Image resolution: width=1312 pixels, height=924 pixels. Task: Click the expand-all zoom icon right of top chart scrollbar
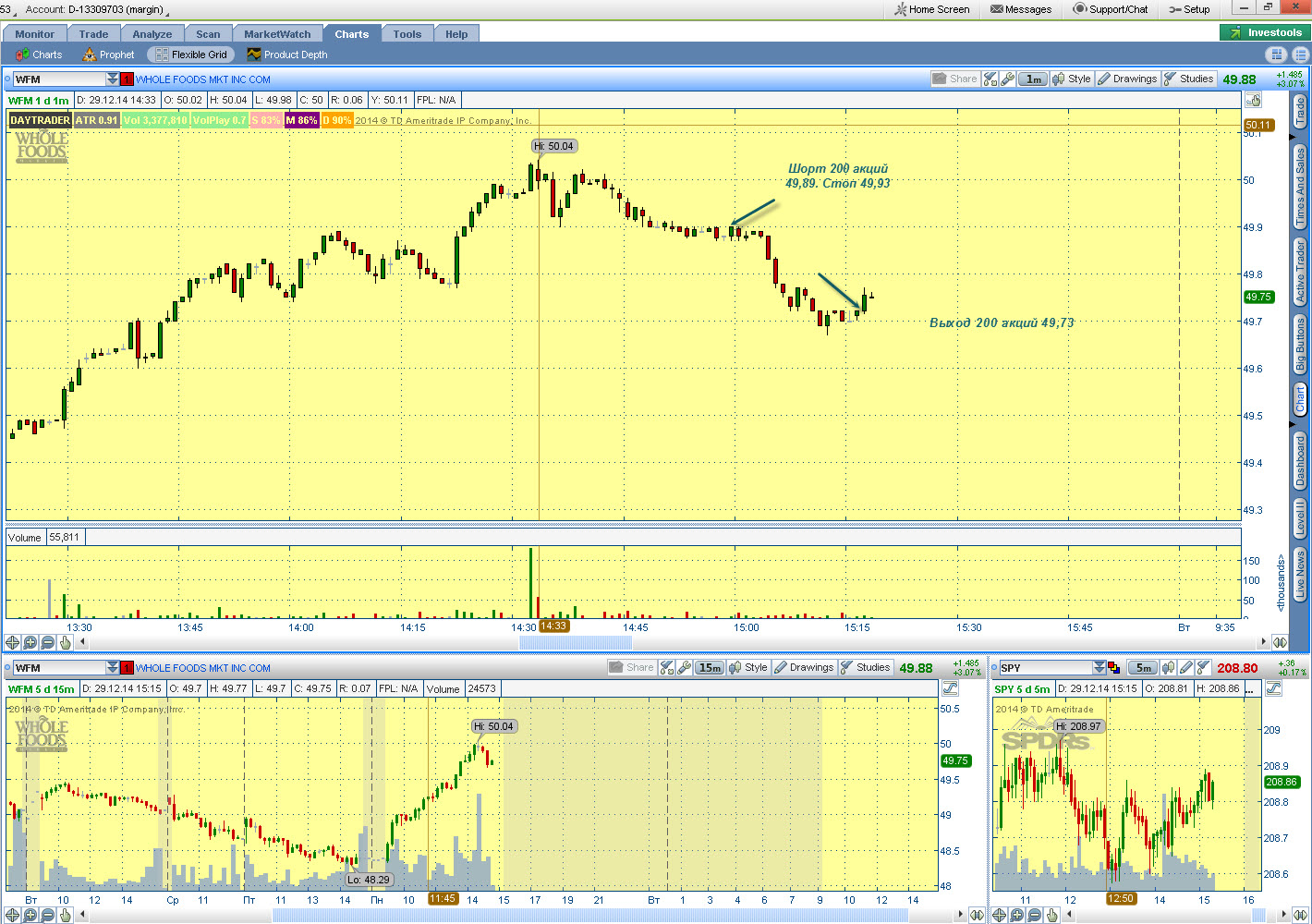click(1280, 642)
